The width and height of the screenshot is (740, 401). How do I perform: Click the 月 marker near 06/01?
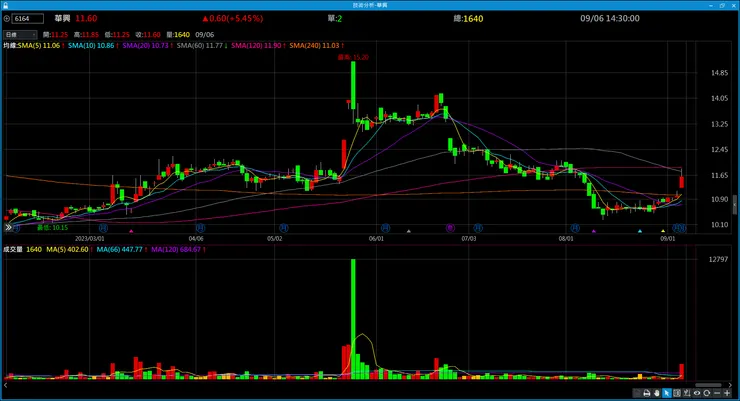(386, 228)
